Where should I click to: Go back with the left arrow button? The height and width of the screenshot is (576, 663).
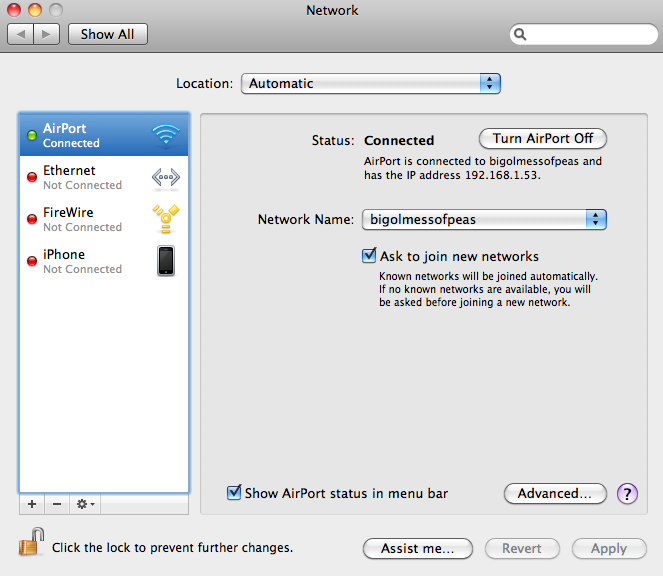click(x=20, y=34)
